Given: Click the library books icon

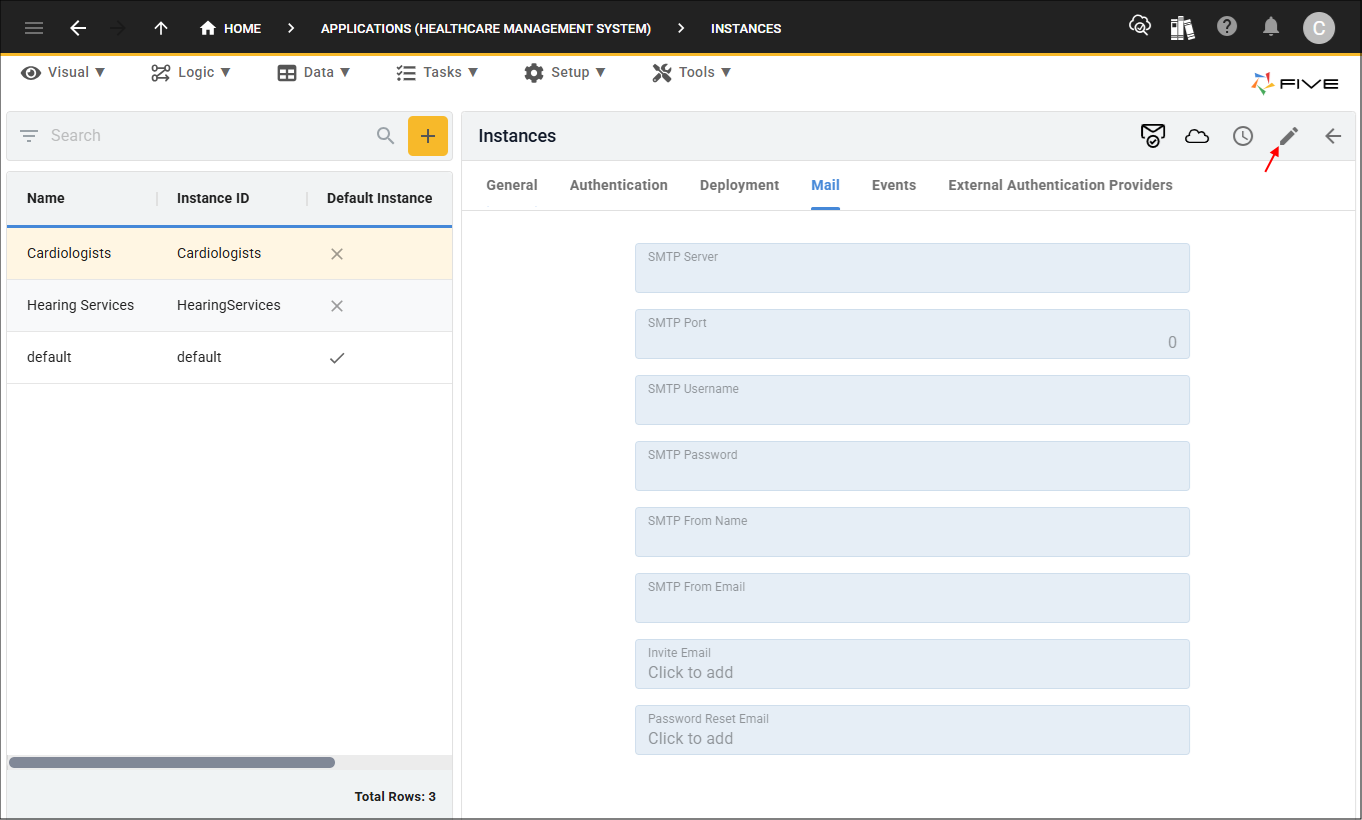Looking at the screenshot, I should click(1183, 27).
